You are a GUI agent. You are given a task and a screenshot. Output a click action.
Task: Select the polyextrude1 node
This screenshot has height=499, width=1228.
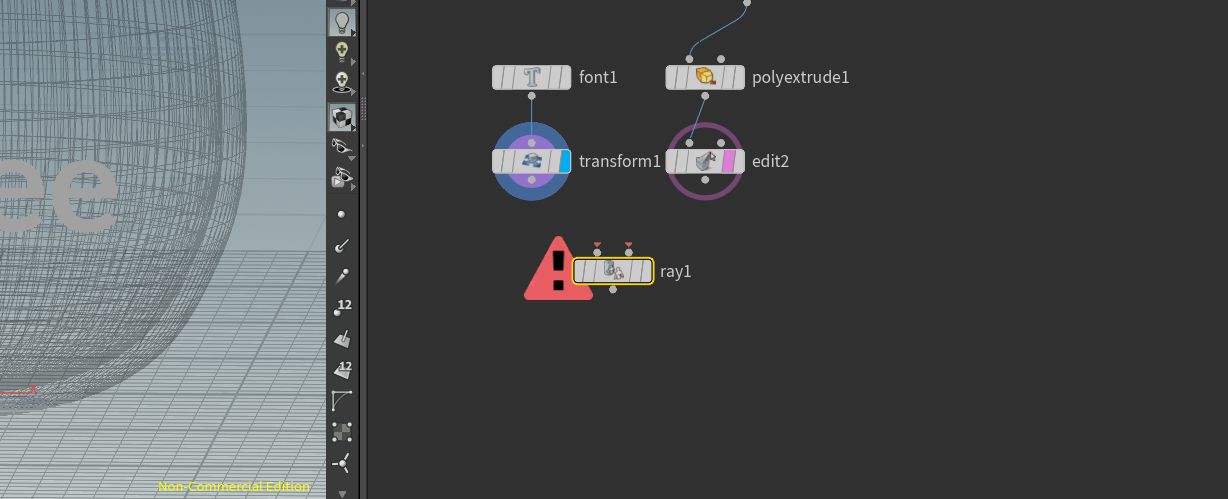coord(706,77)
